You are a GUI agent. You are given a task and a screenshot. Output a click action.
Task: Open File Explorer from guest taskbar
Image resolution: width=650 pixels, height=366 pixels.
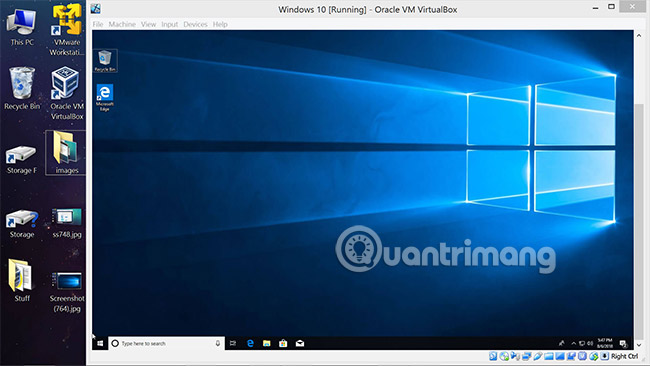click(x=267, y=343)
